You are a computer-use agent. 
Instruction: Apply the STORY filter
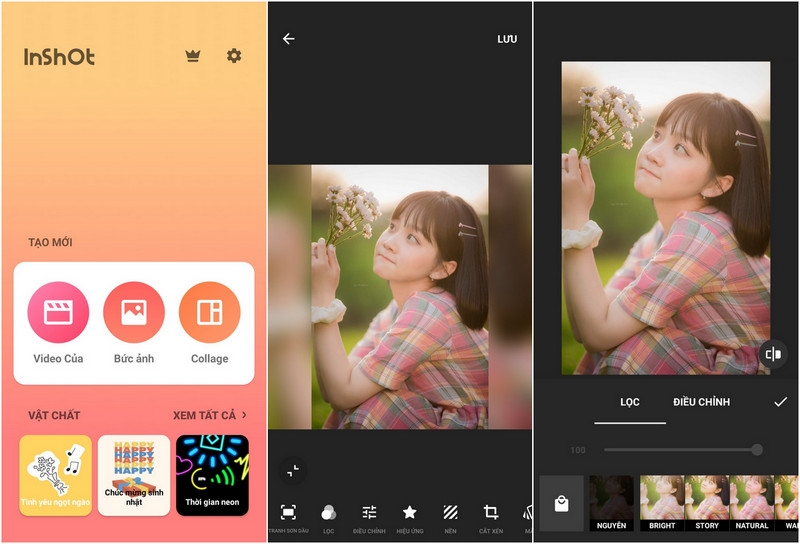point(707,503)
